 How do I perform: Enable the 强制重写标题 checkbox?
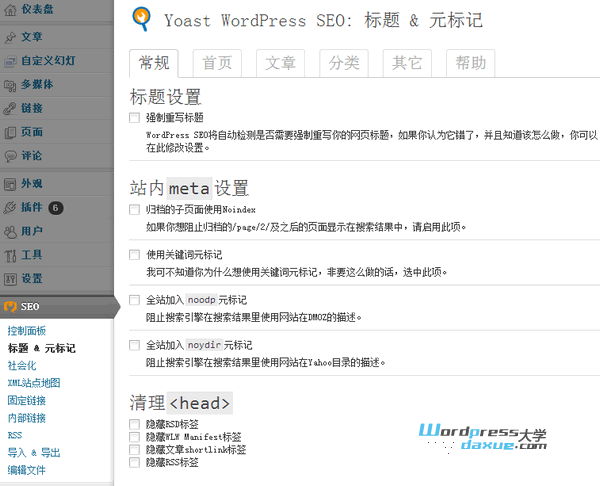coord(134,117)
